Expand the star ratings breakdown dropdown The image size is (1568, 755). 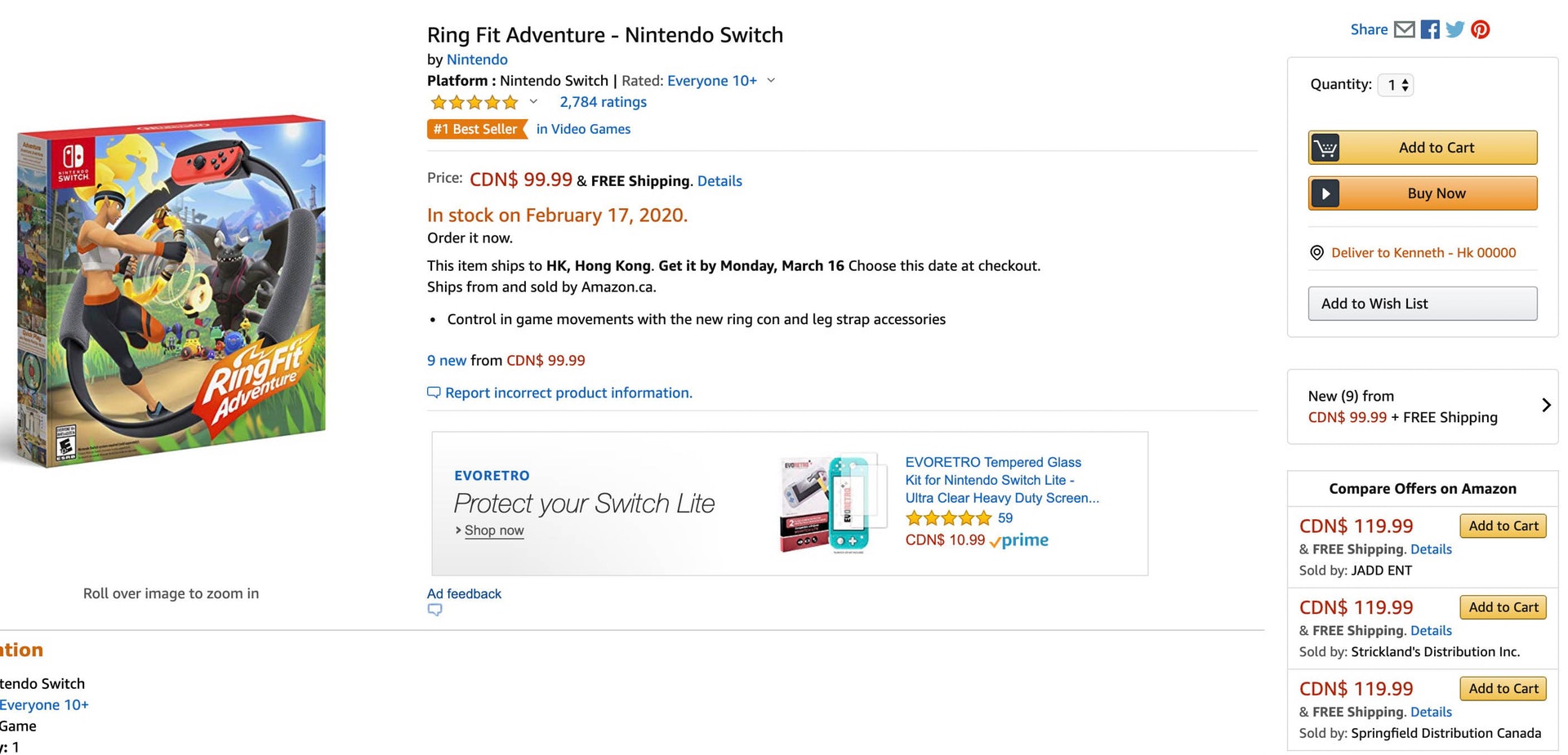[x=533, y=103]
